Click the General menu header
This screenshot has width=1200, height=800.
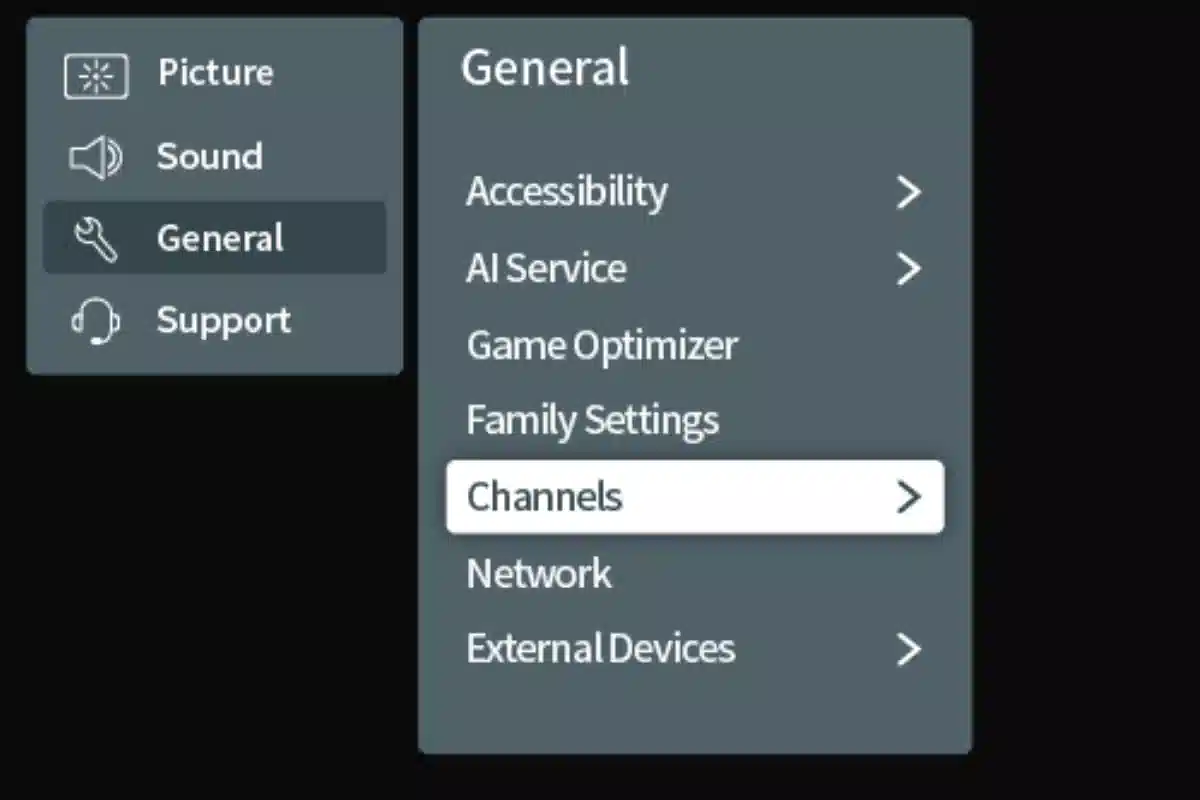click(545, 67)
